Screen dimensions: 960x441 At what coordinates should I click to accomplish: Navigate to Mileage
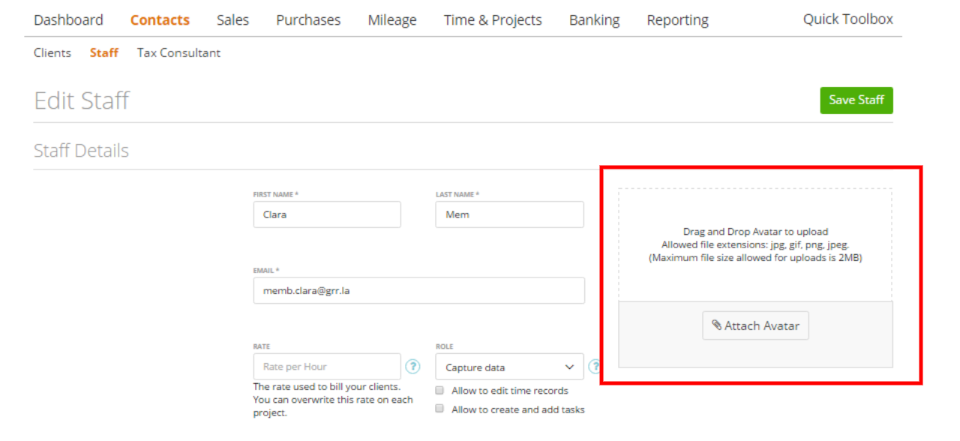pos(392,20)
